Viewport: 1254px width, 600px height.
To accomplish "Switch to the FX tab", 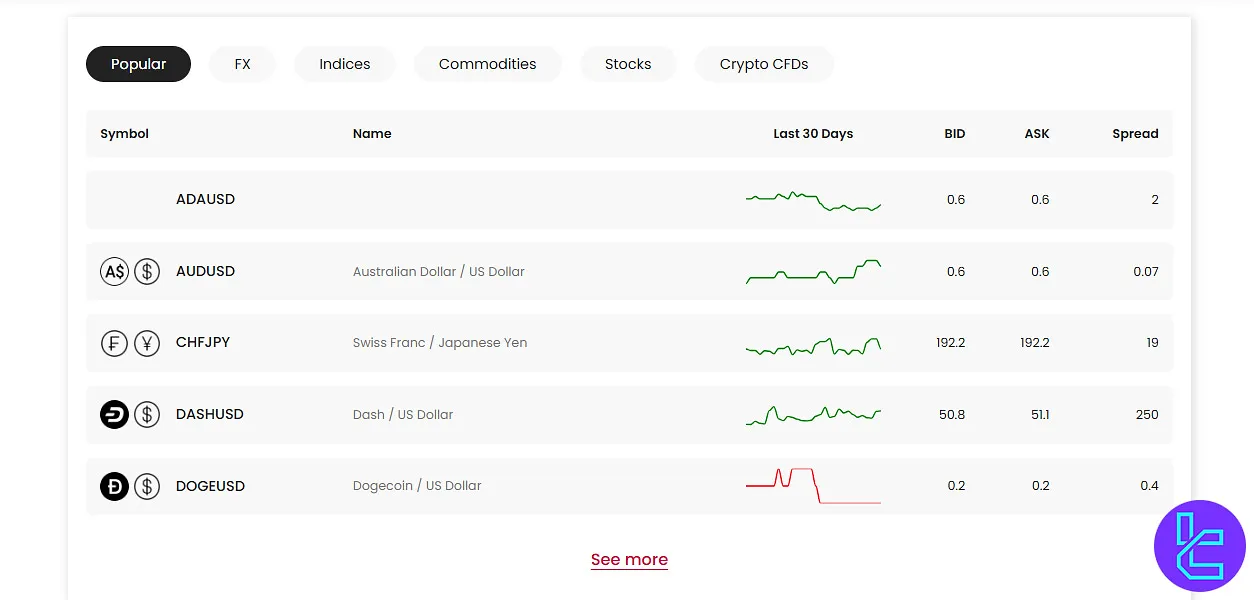I will 242,64.
